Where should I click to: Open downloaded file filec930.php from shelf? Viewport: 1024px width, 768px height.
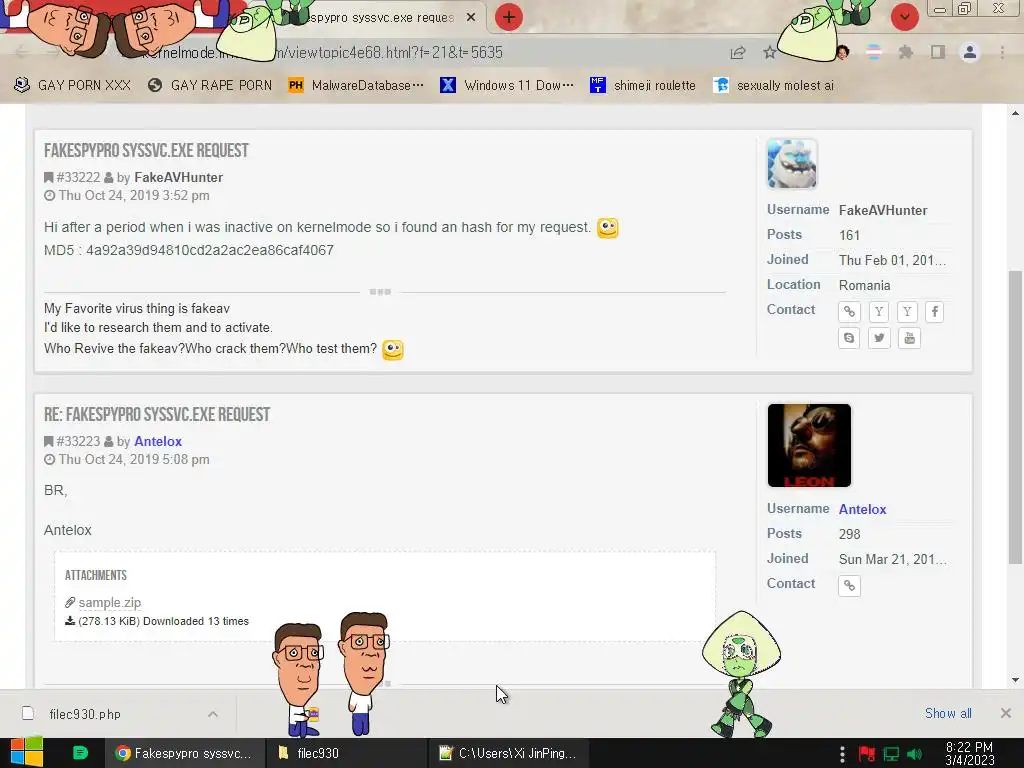point(85,714)
